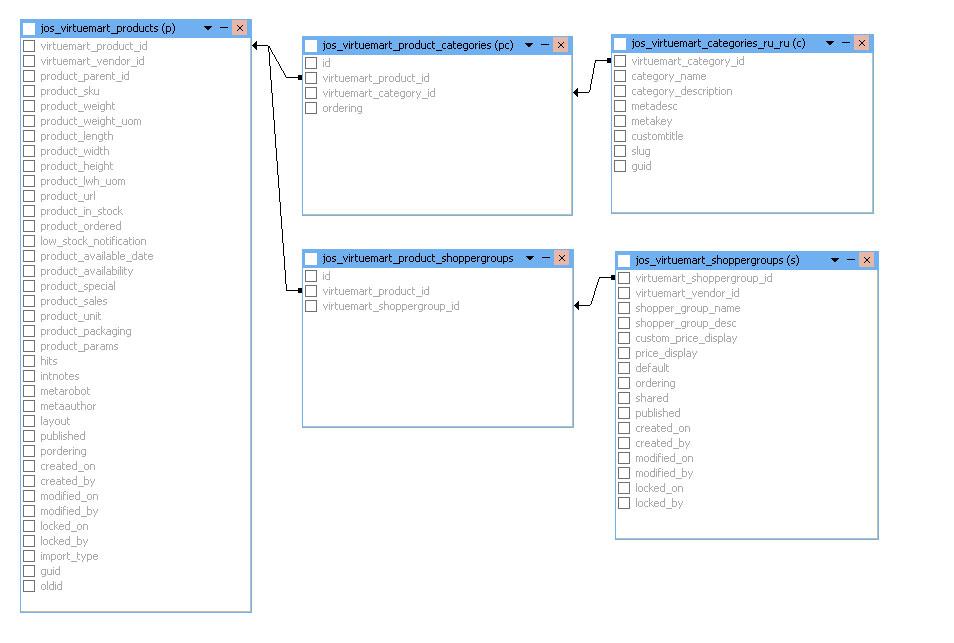The image size is (954, 643).
Task: Check id checkbox in product_categories table
Action: (x=311, y=63)
